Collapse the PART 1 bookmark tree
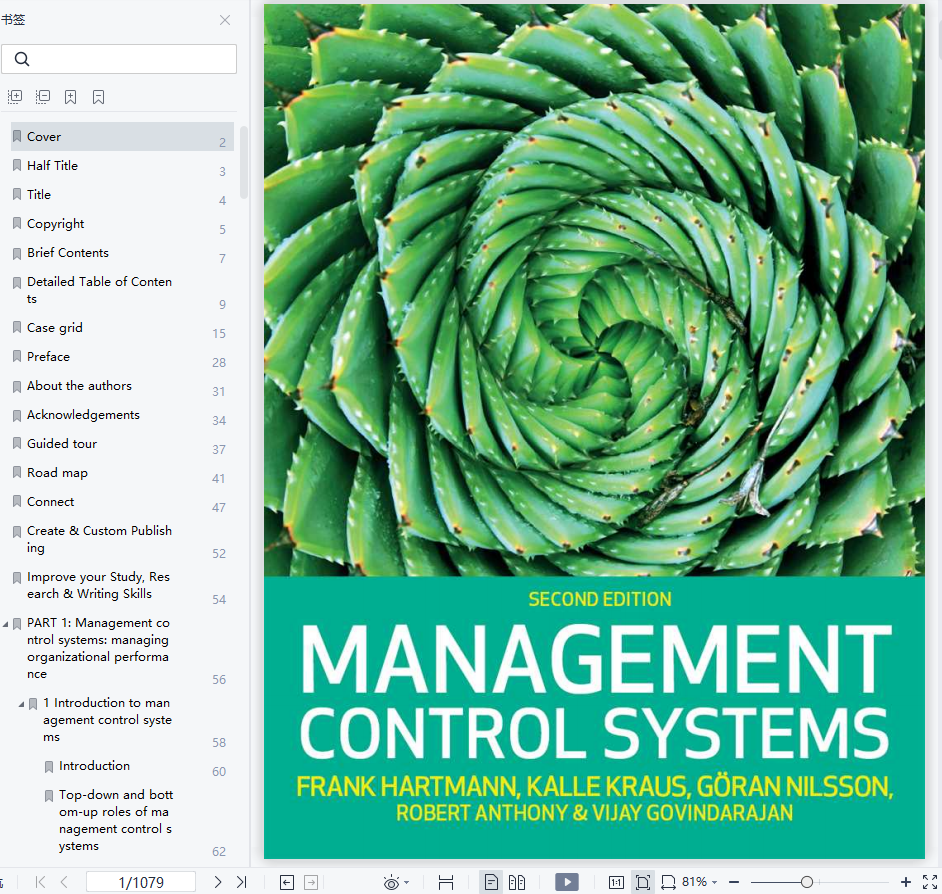942x894 pixels. click(5, 624)
